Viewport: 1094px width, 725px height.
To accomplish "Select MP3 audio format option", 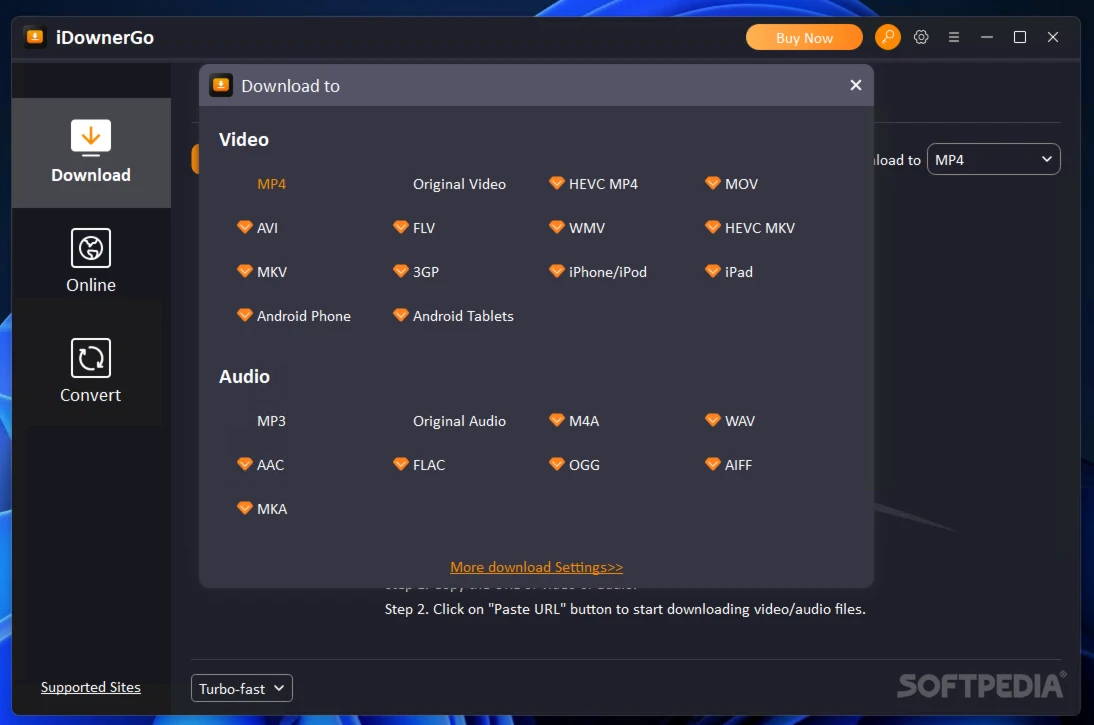I will point(271,421).
